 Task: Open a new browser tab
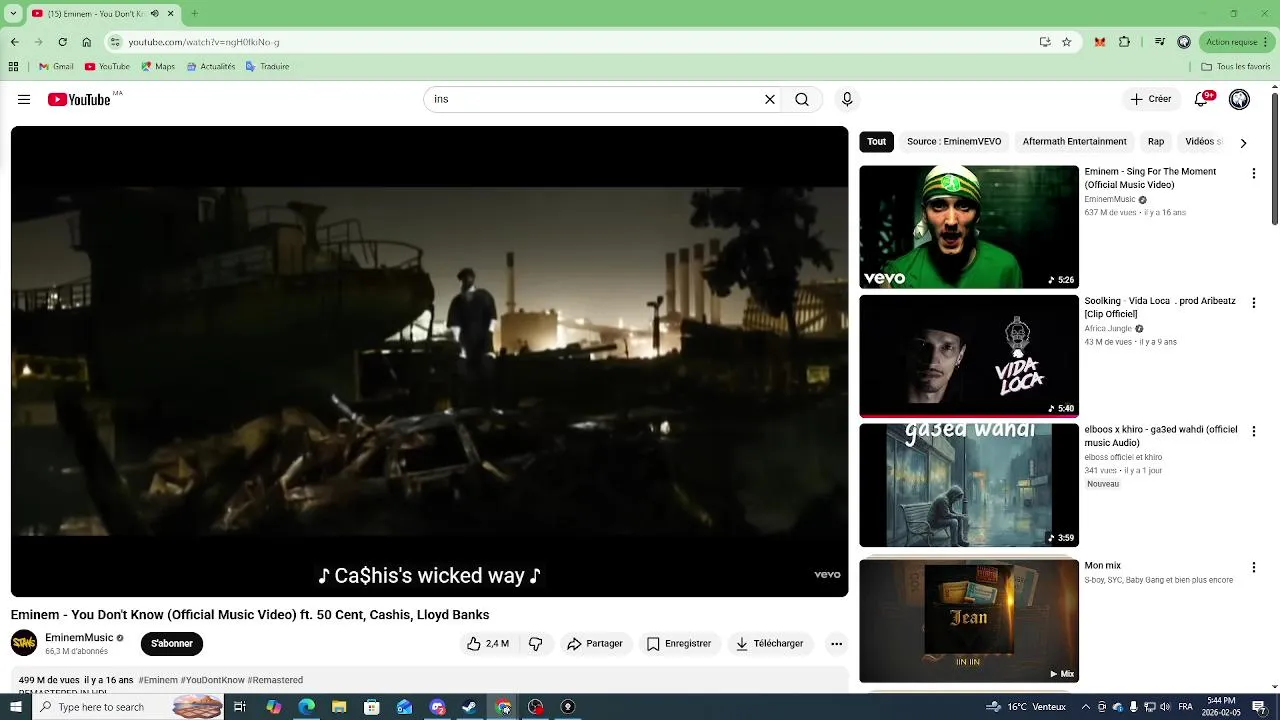coord(194,14)
